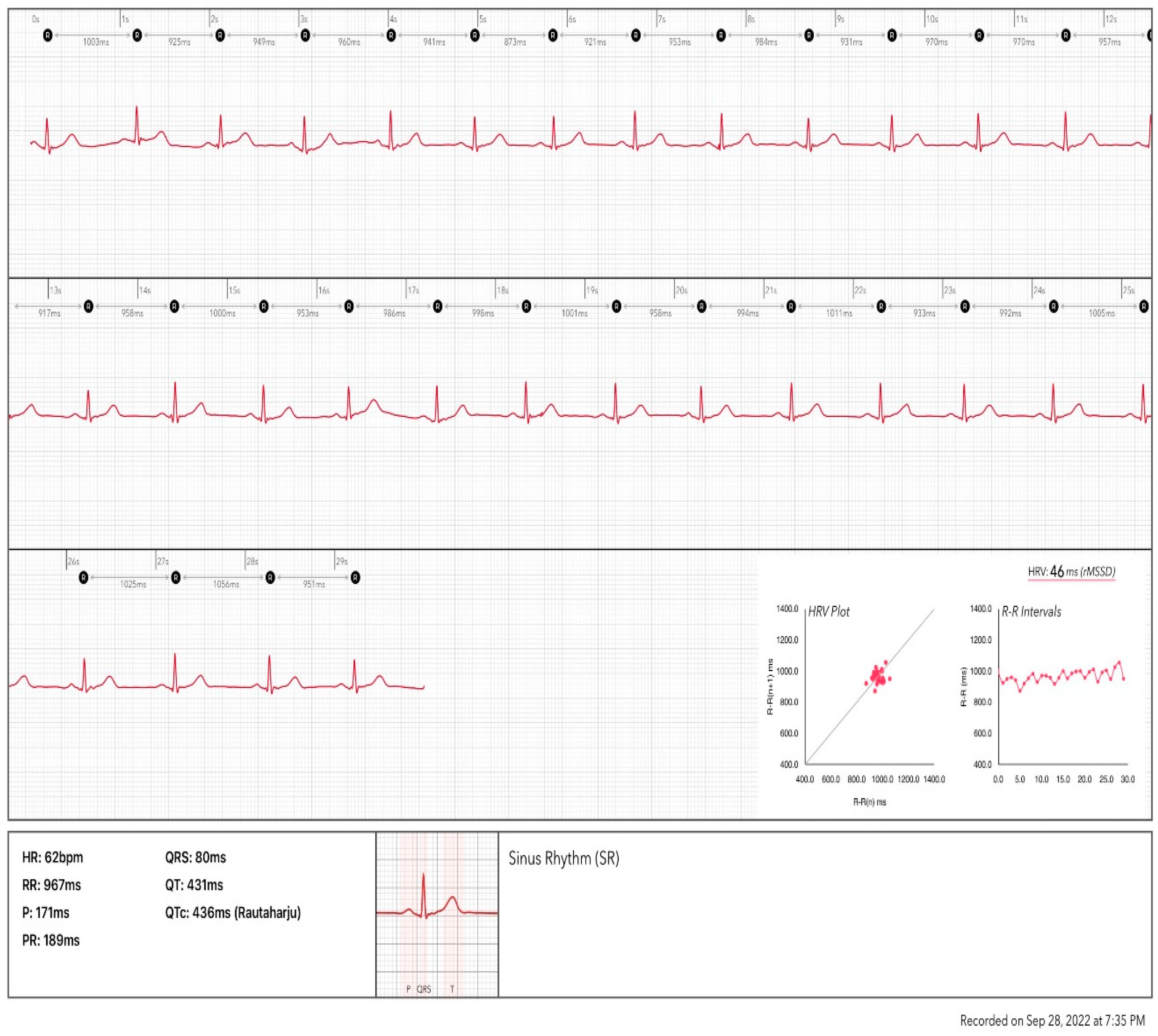
Task: Click the recording date Sep 28, 2022 text
Action: 1052,1021
